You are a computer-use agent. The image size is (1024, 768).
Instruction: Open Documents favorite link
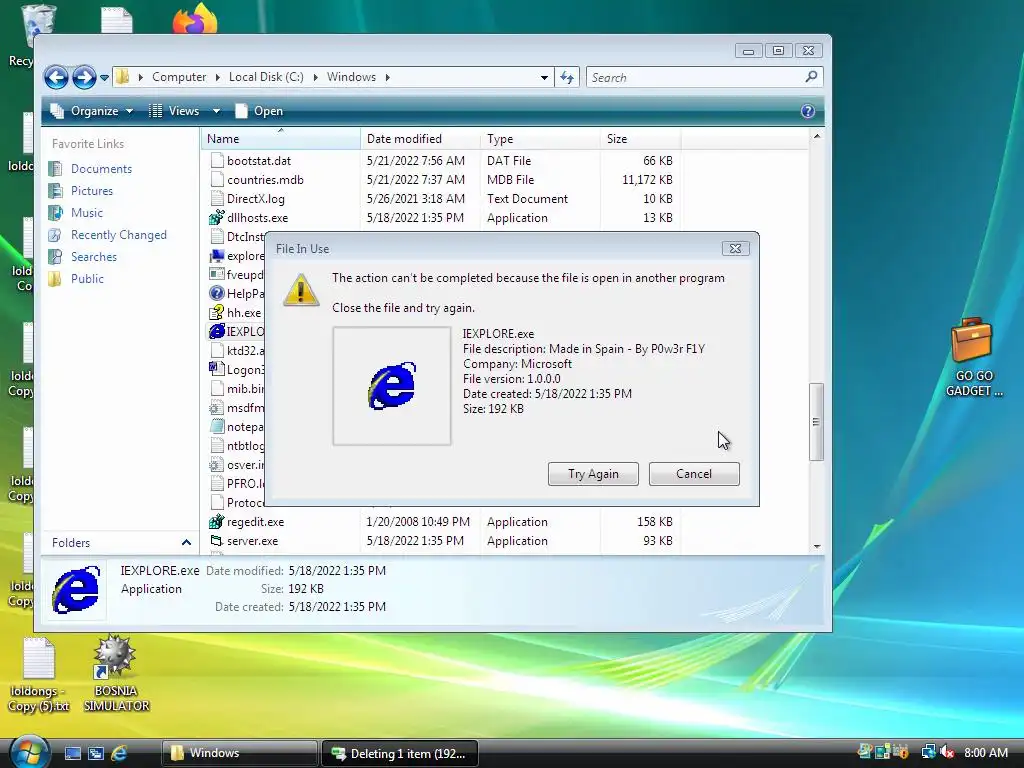tap(101, 169)
